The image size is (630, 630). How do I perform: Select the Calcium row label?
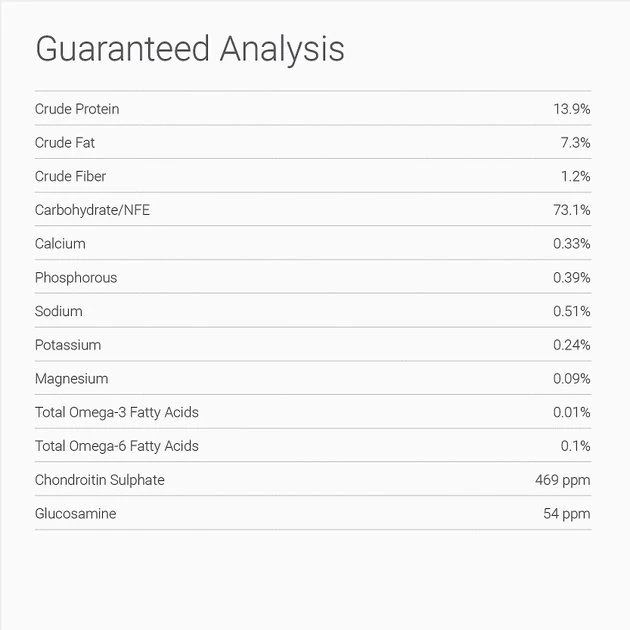click(60, 244)
